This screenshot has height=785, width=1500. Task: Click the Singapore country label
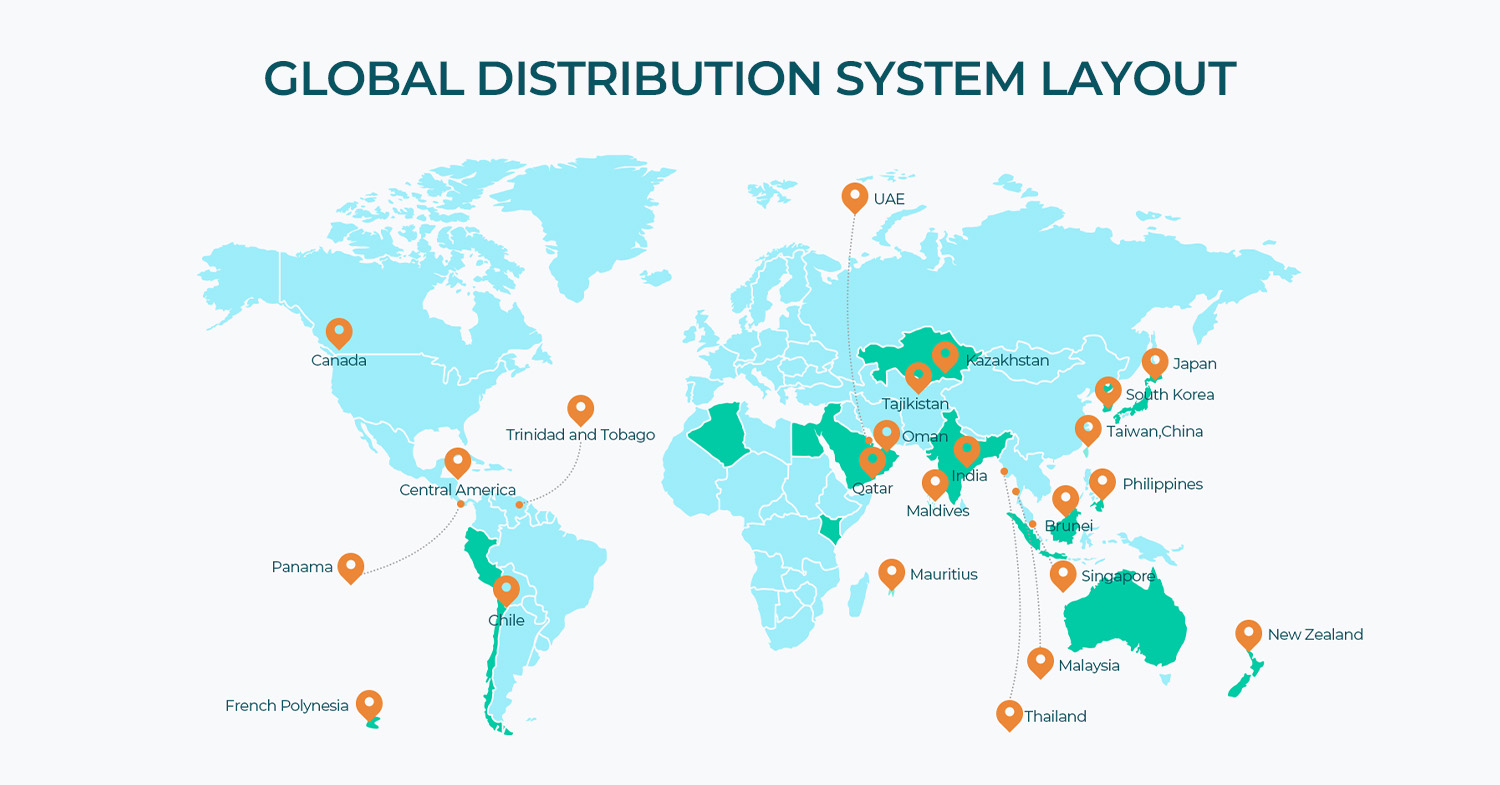pos(1117,577)
